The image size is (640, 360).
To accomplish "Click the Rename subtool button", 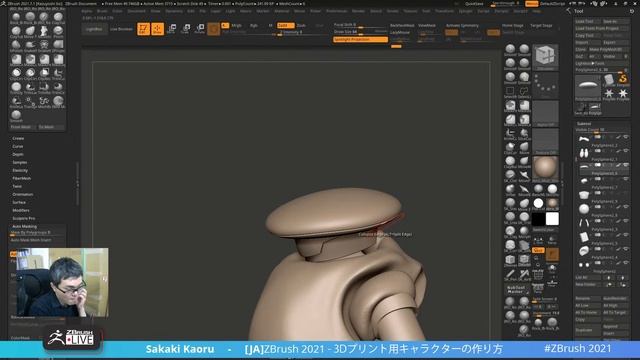I will [x=588, y=298].
